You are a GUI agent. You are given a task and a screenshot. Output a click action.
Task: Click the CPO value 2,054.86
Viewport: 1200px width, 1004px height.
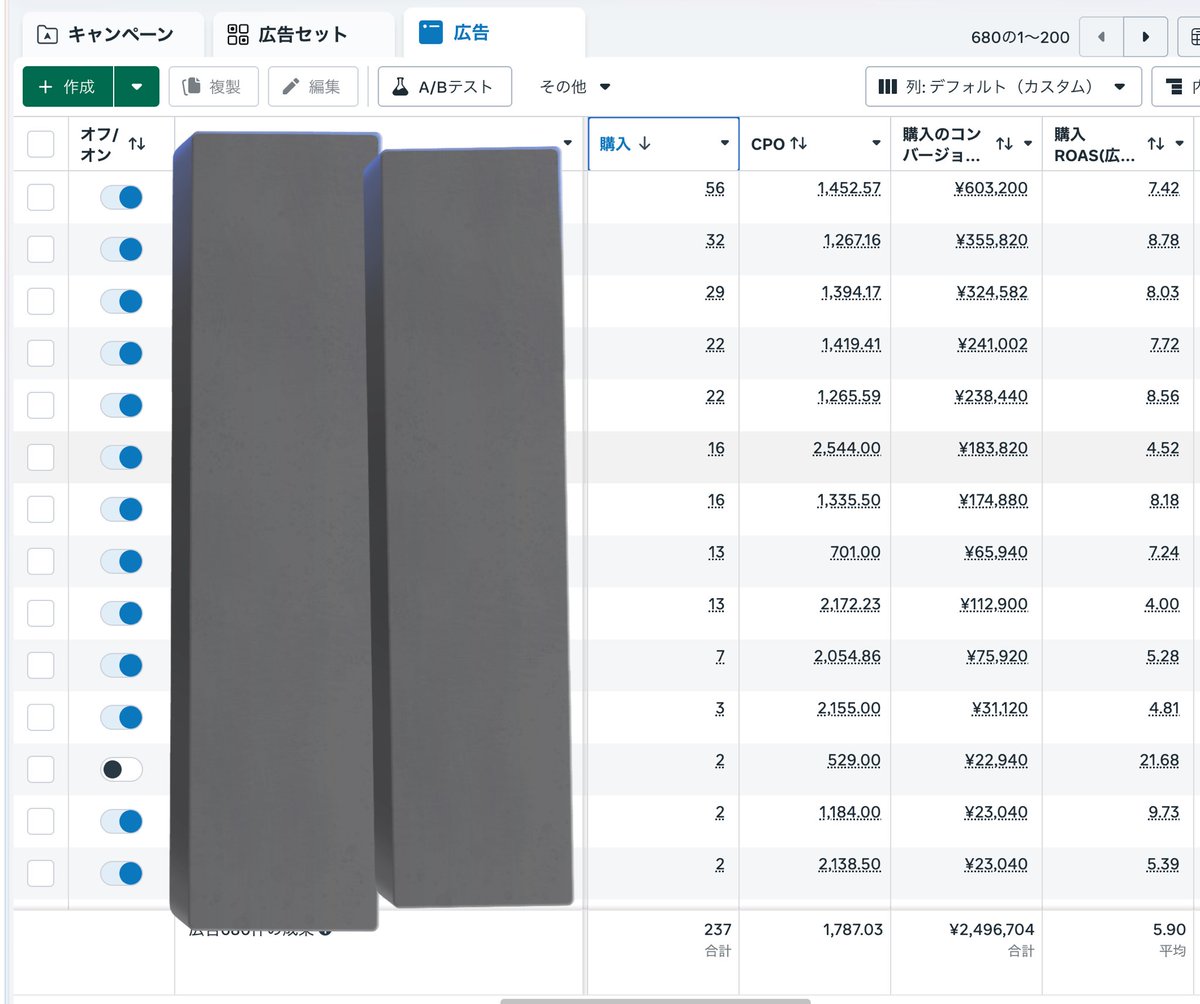pos(848,656)
